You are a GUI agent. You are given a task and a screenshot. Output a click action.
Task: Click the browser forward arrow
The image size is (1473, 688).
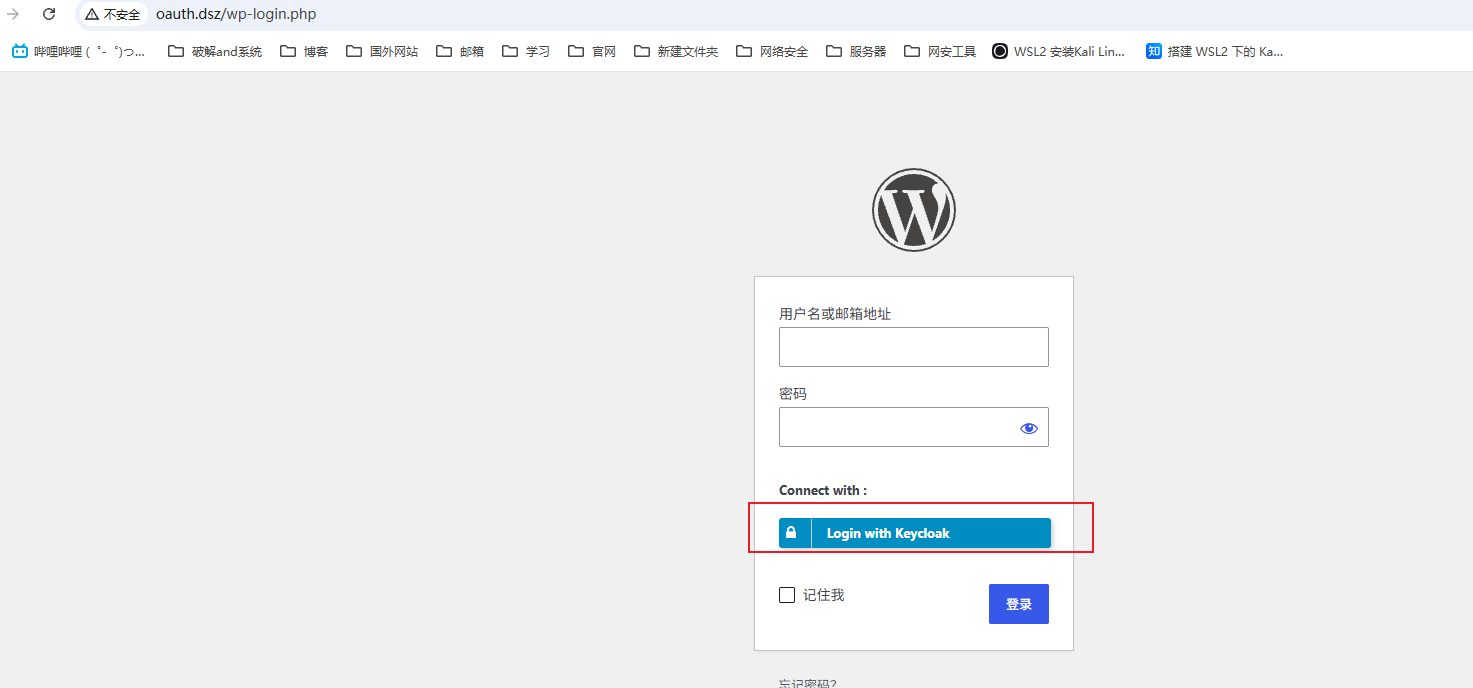tap(13, 14)
